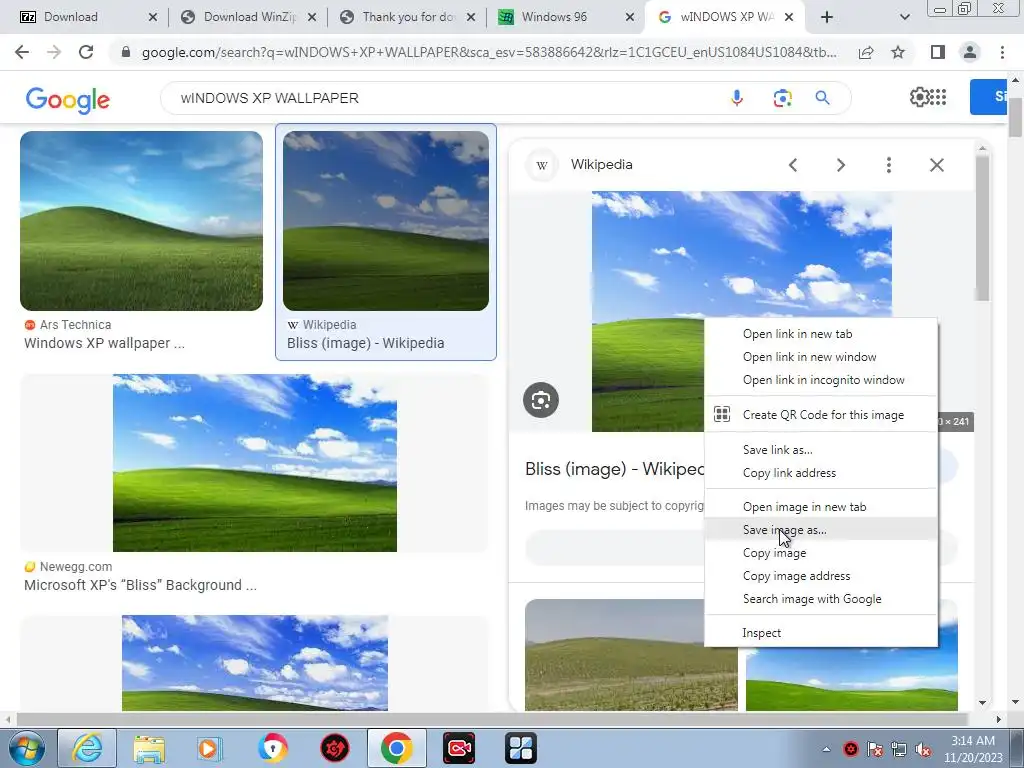Image resolution: width=1024 pixels, height=768 pixels.
Task: Close the Windows 96 tab
Action: pyautogui.click(x=630, y=18)
